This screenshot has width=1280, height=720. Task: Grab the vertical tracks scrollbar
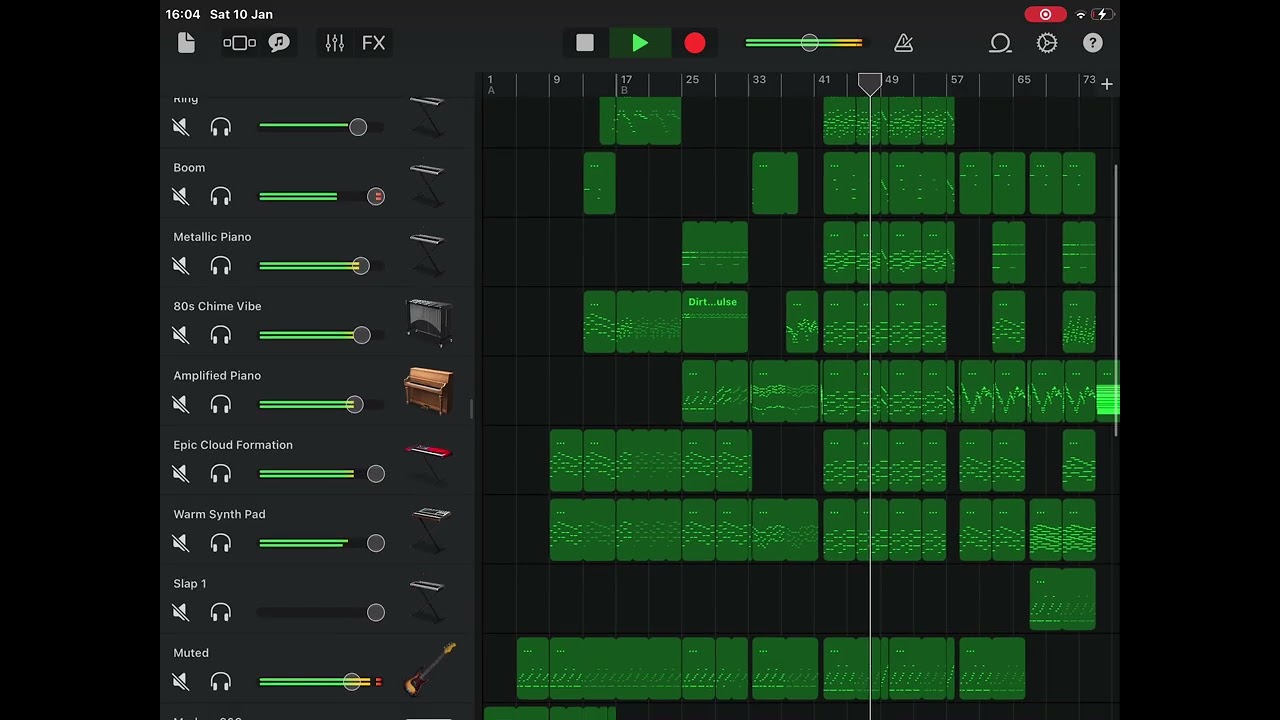click(x=1116, y=300)
